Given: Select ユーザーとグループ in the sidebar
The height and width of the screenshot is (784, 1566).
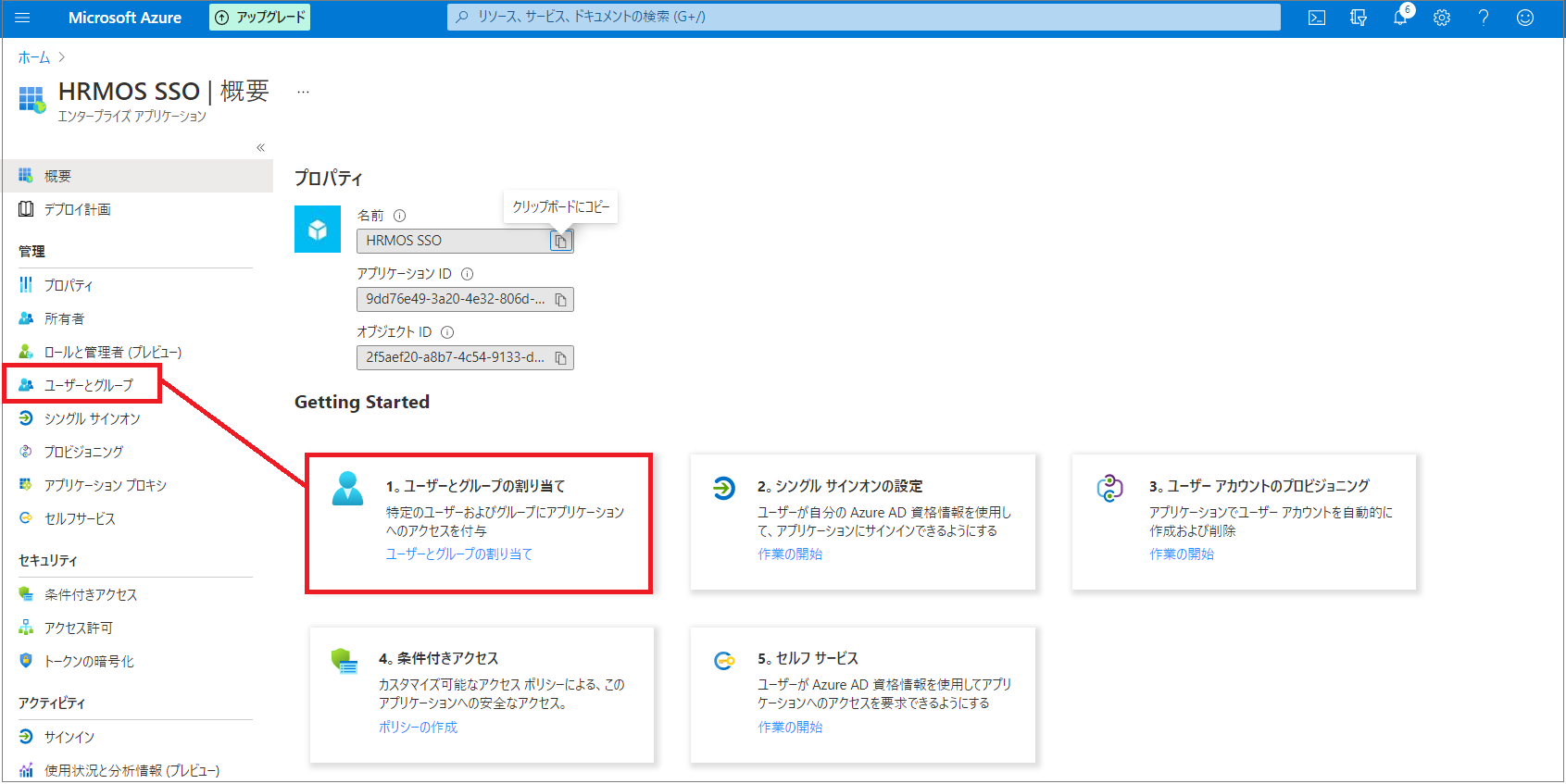Looking at the screenshot, I should (88, 385).
